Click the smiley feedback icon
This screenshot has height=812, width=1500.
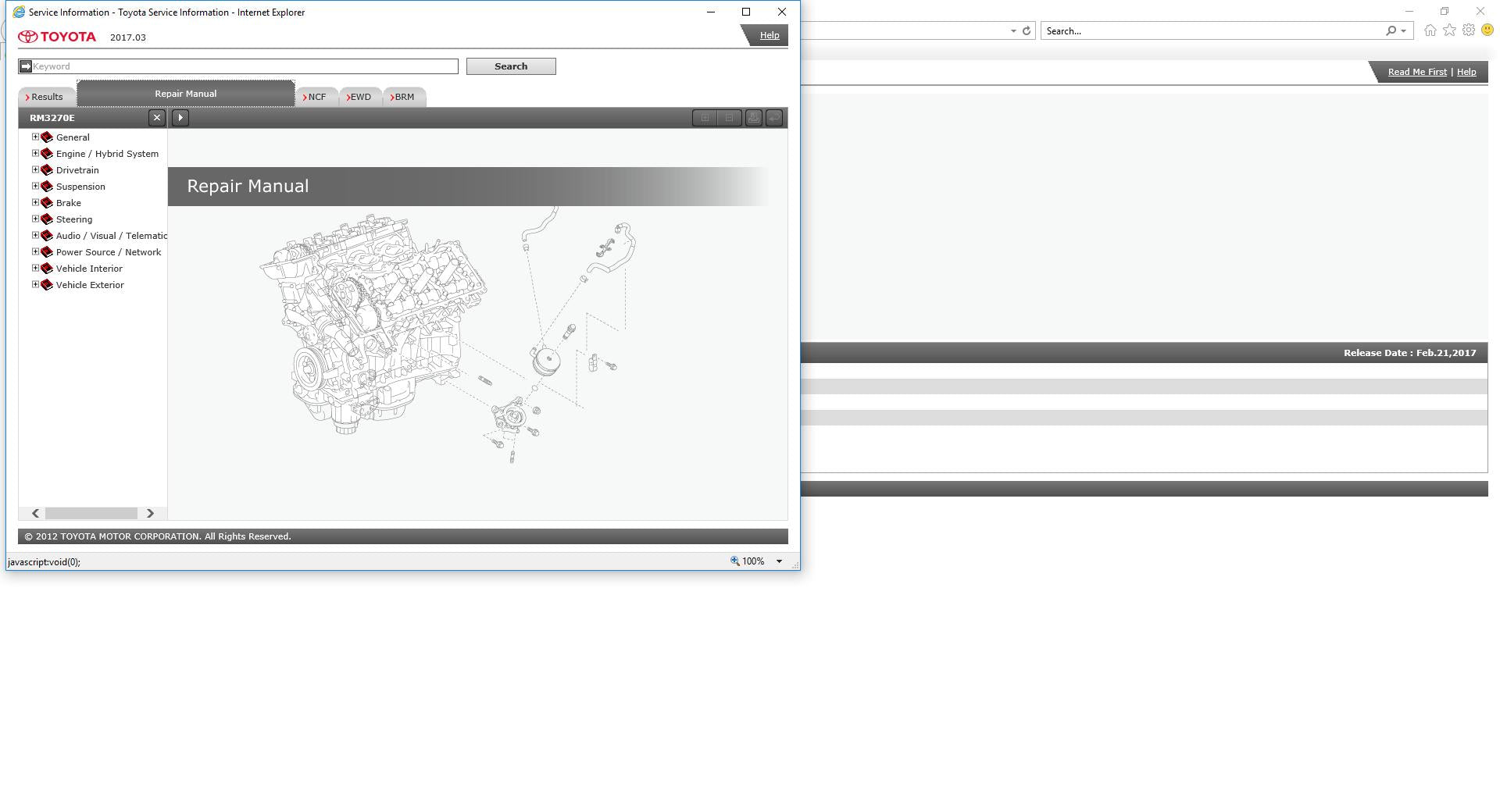pyautogui.click(x=1487, y=30)
